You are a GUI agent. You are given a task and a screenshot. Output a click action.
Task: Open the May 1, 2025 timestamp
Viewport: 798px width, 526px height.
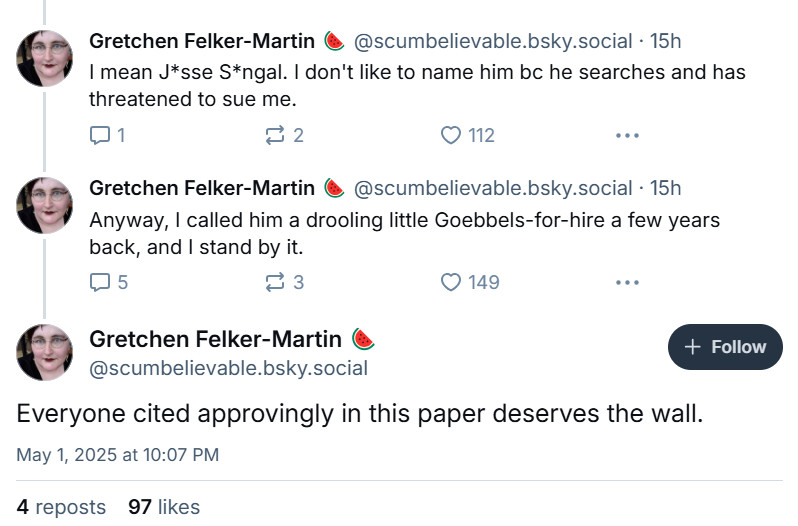click(x=118, y=455)
